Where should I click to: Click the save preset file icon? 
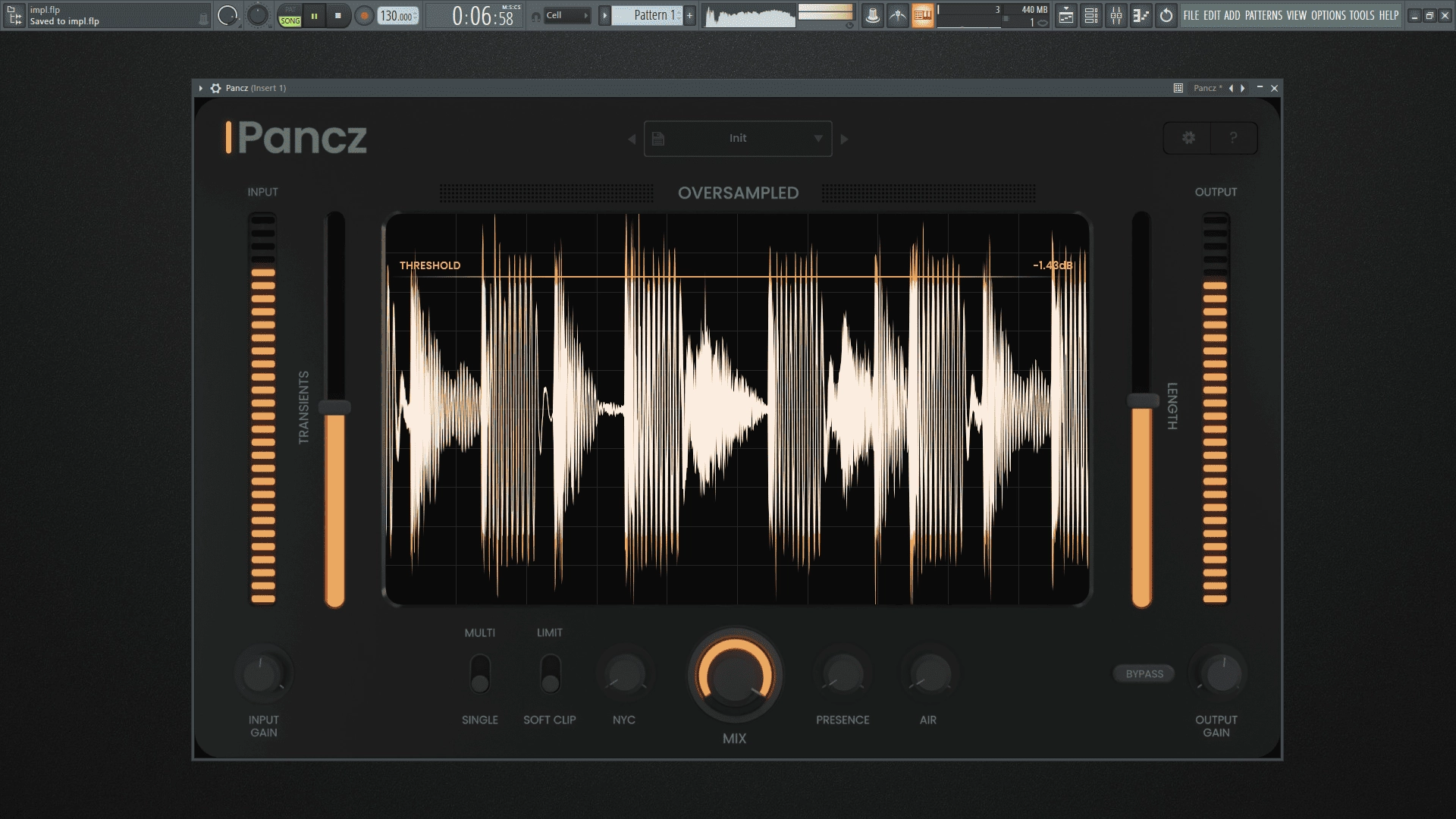coord(658,139)
